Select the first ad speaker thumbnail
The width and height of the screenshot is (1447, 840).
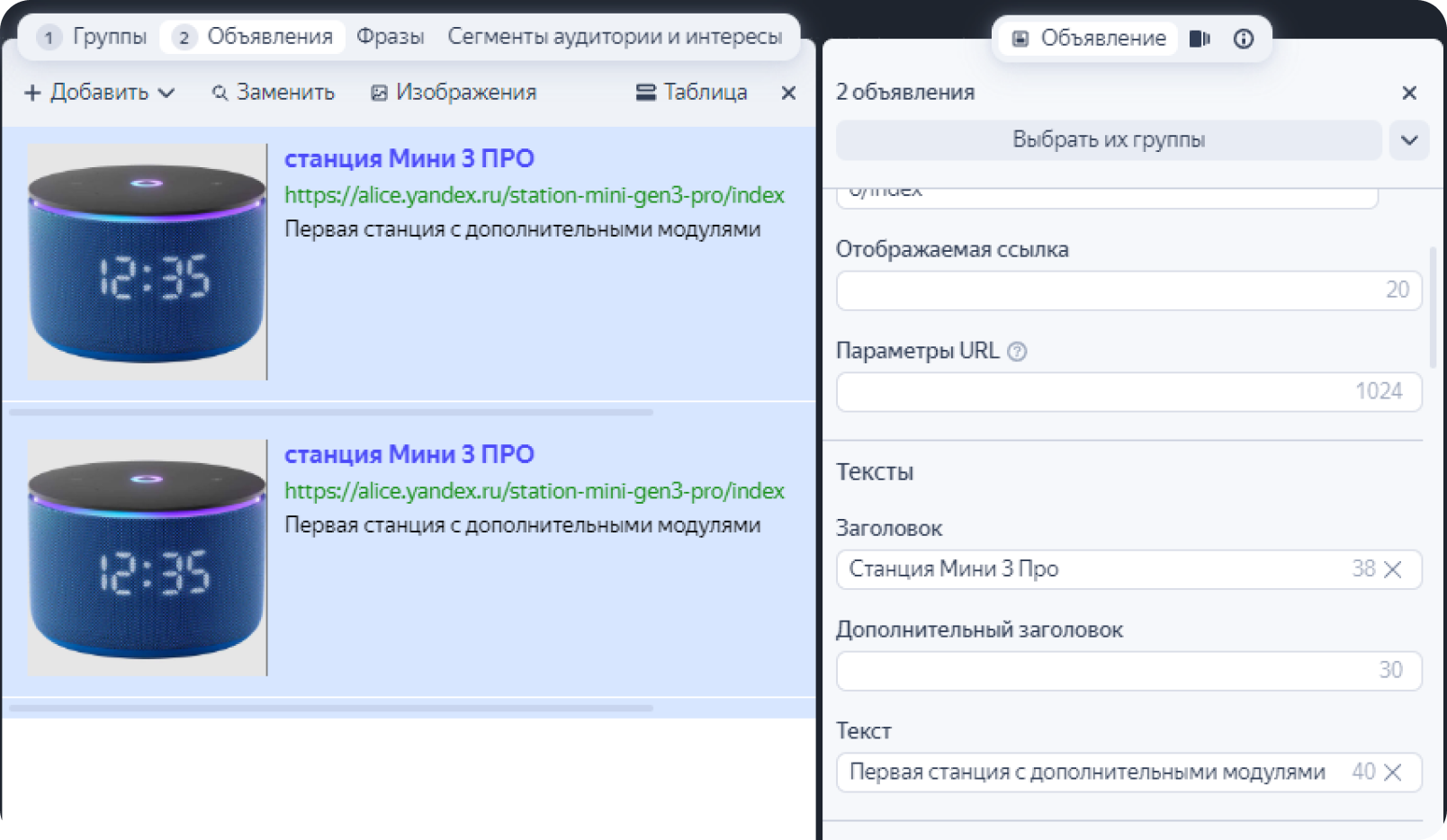tap(147, 262)
